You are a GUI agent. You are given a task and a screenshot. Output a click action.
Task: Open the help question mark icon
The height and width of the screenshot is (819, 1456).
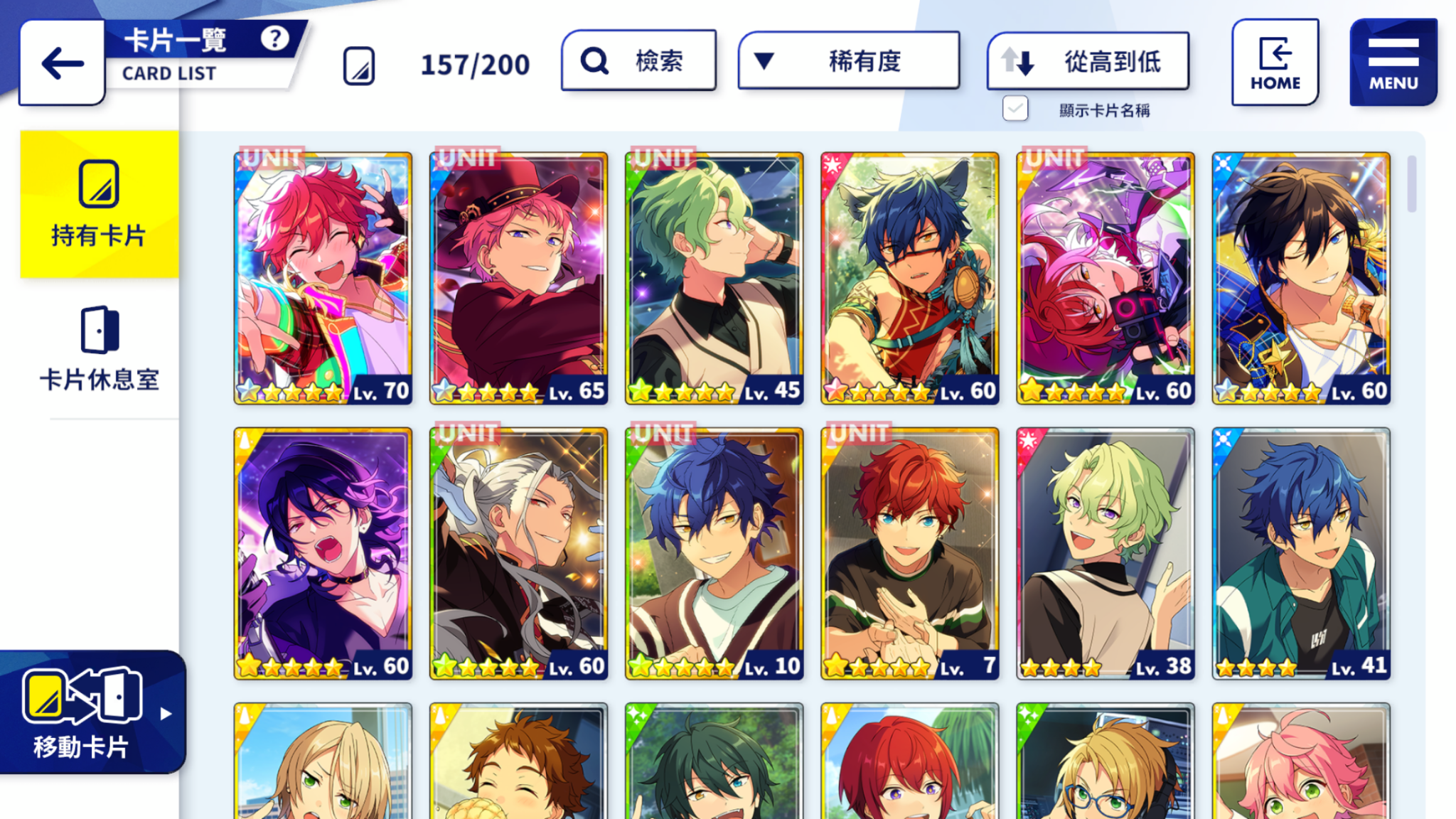274,38
